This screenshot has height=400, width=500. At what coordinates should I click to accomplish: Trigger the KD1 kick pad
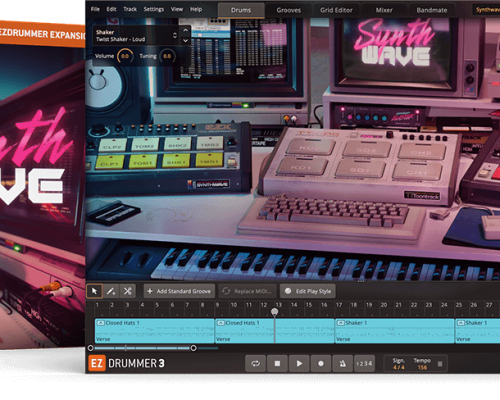pos(302,166)
